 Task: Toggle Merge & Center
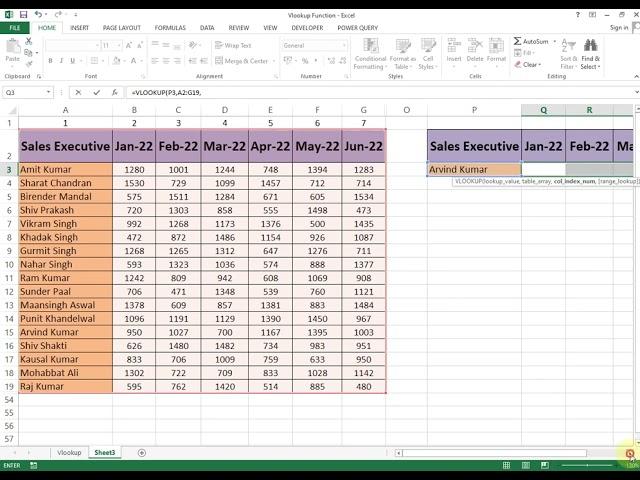[x=242, y=61]
